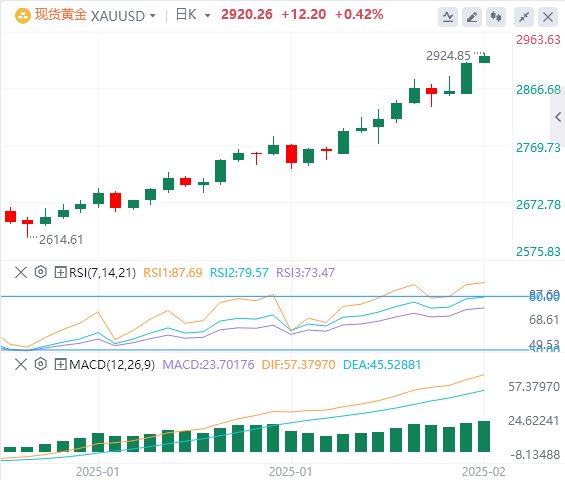Click the gold XAUUSD logo icon
This screenshot has width=565, height=480.
[x=23, y=16]
